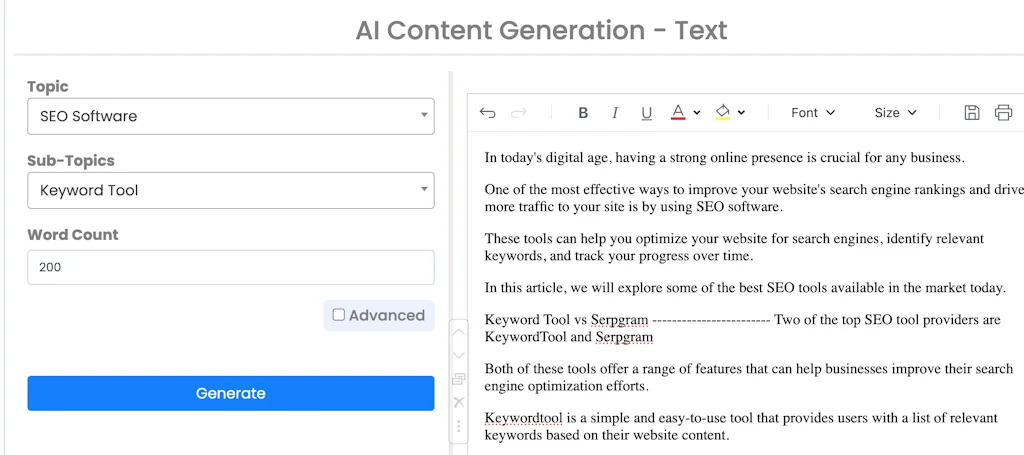Click the X delete icon on side handle
1024x455 pixels.
click(x=459, y=402)
